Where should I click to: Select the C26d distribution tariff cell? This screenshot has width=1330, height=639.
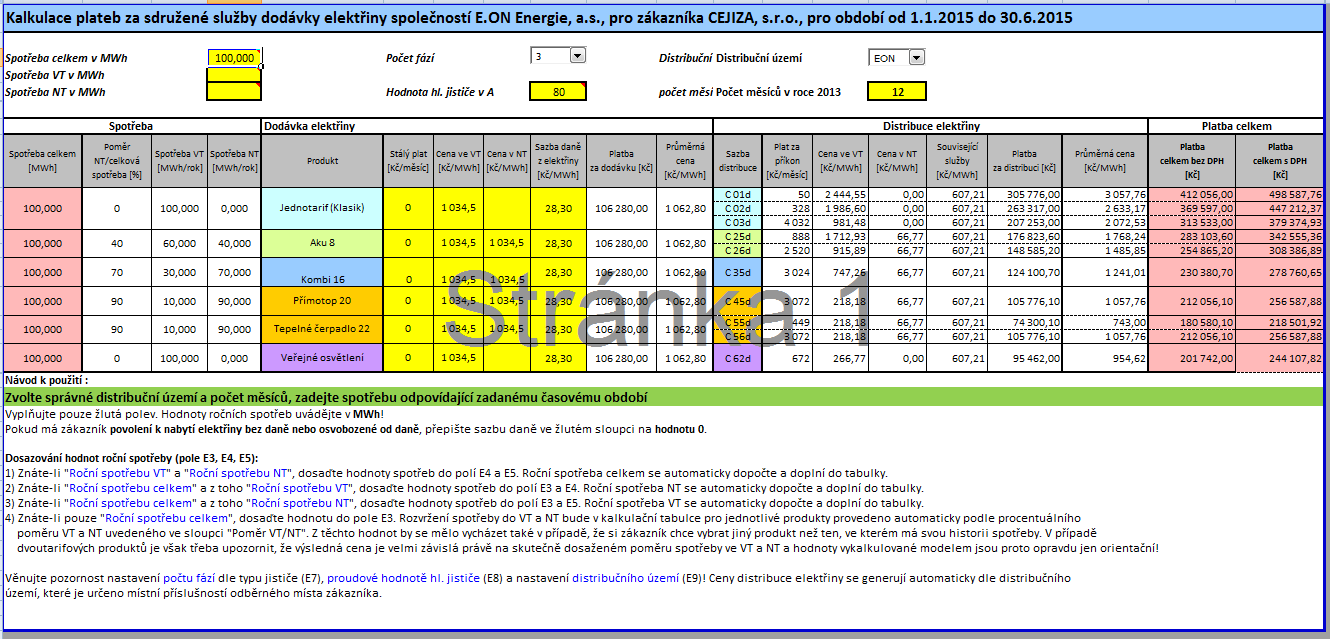[738, 251]
